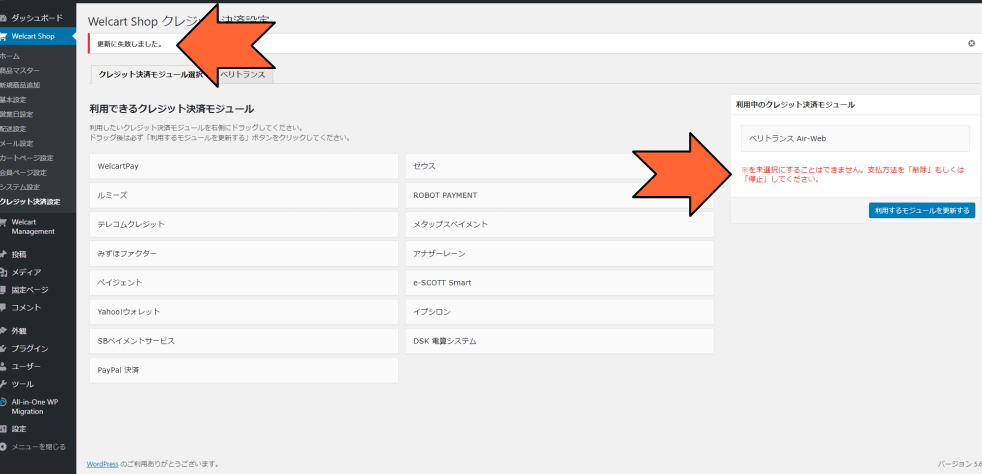Open メール設定 submenu item
982x474 pixels.
point(16,143)
